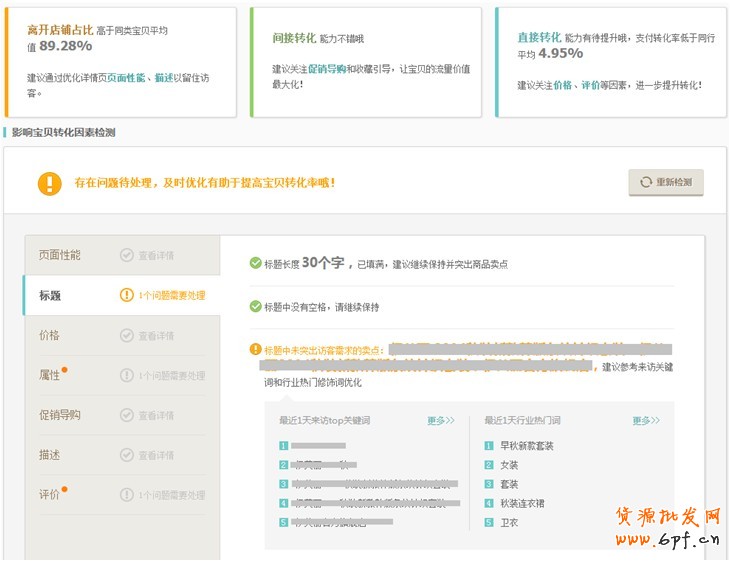The image size is (730, 561).
Task: Click the checkmark icon in the 页面性能 row
Action: coord(126,255)
